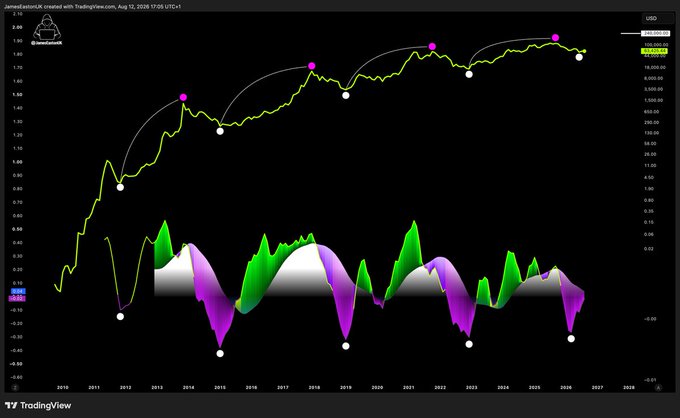This screenshot has height=418, width=680.
Task: Select the white price bottom marker near 2012
Action: pos(120,187)
